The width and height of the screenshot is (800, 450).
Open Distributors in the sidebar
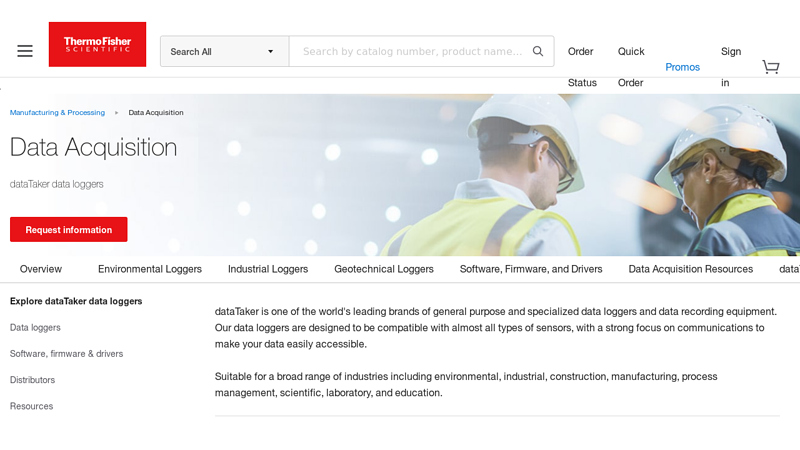point(32,380)
